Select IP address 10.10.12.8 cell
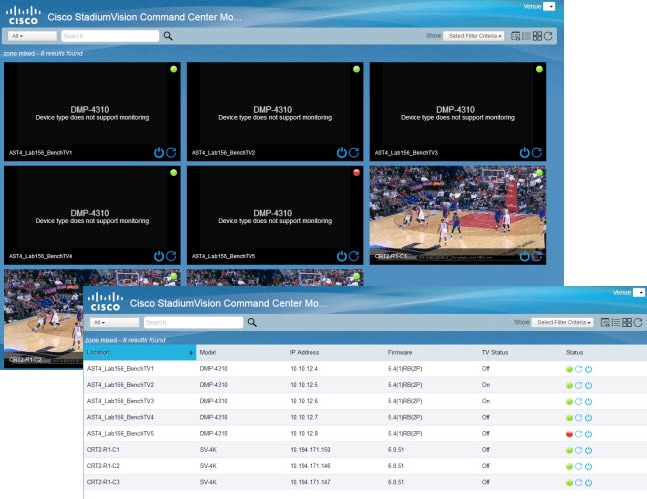This screenshot has height=499, width=647. pos(304,433)
